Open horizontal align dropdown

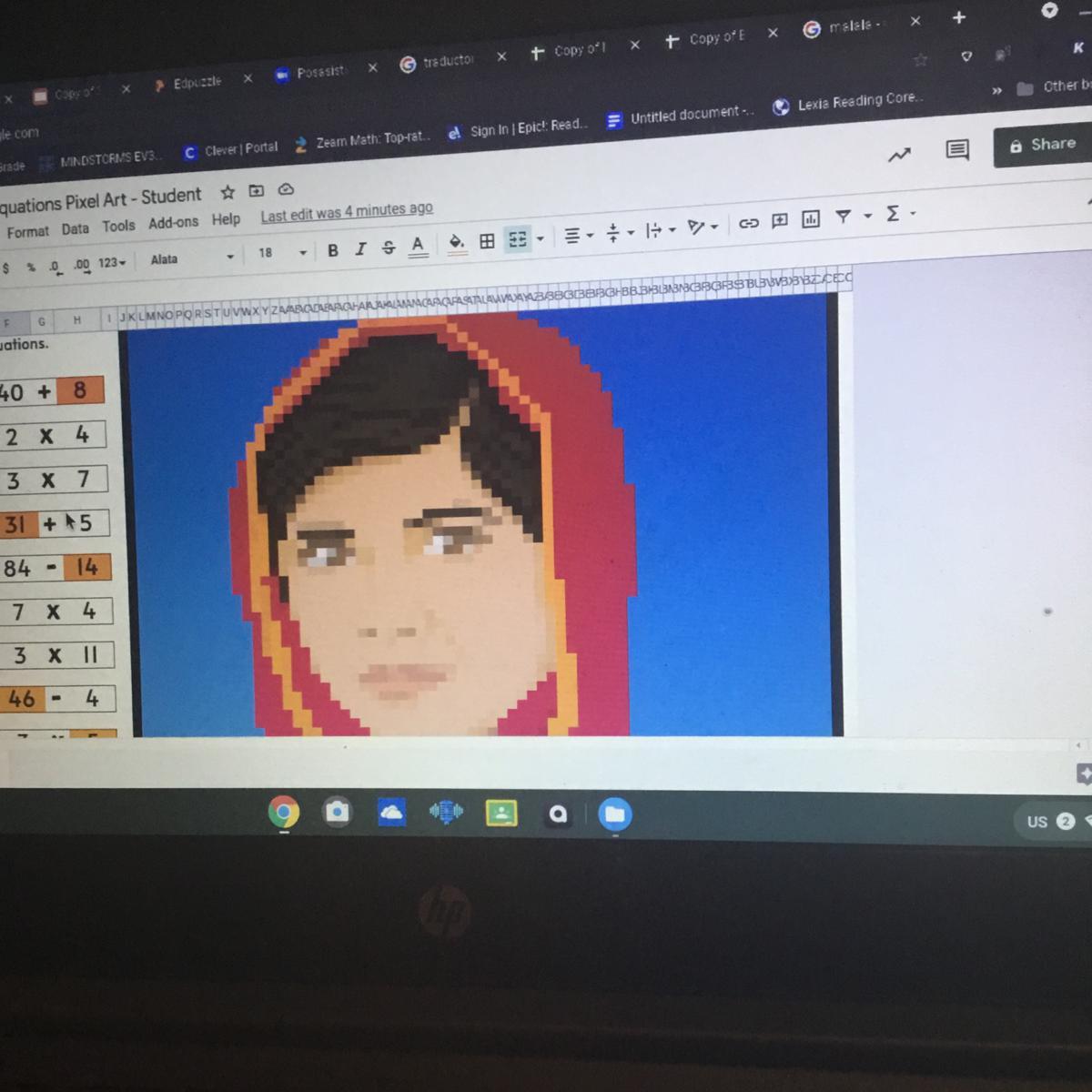(x=578, y=236)
